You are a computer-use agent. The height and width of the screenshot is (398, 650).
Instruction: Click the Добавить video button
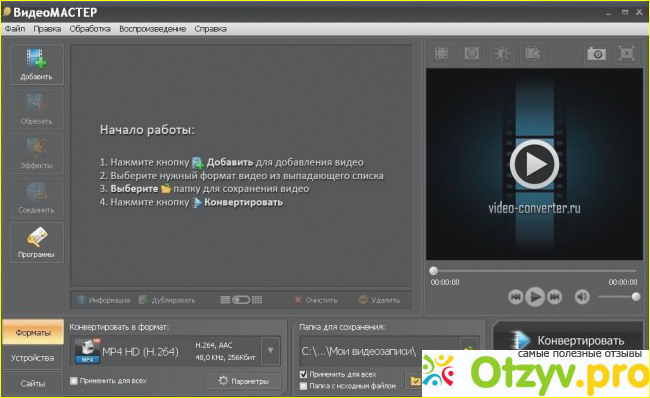pyautogui.click(x=36, y=65)
